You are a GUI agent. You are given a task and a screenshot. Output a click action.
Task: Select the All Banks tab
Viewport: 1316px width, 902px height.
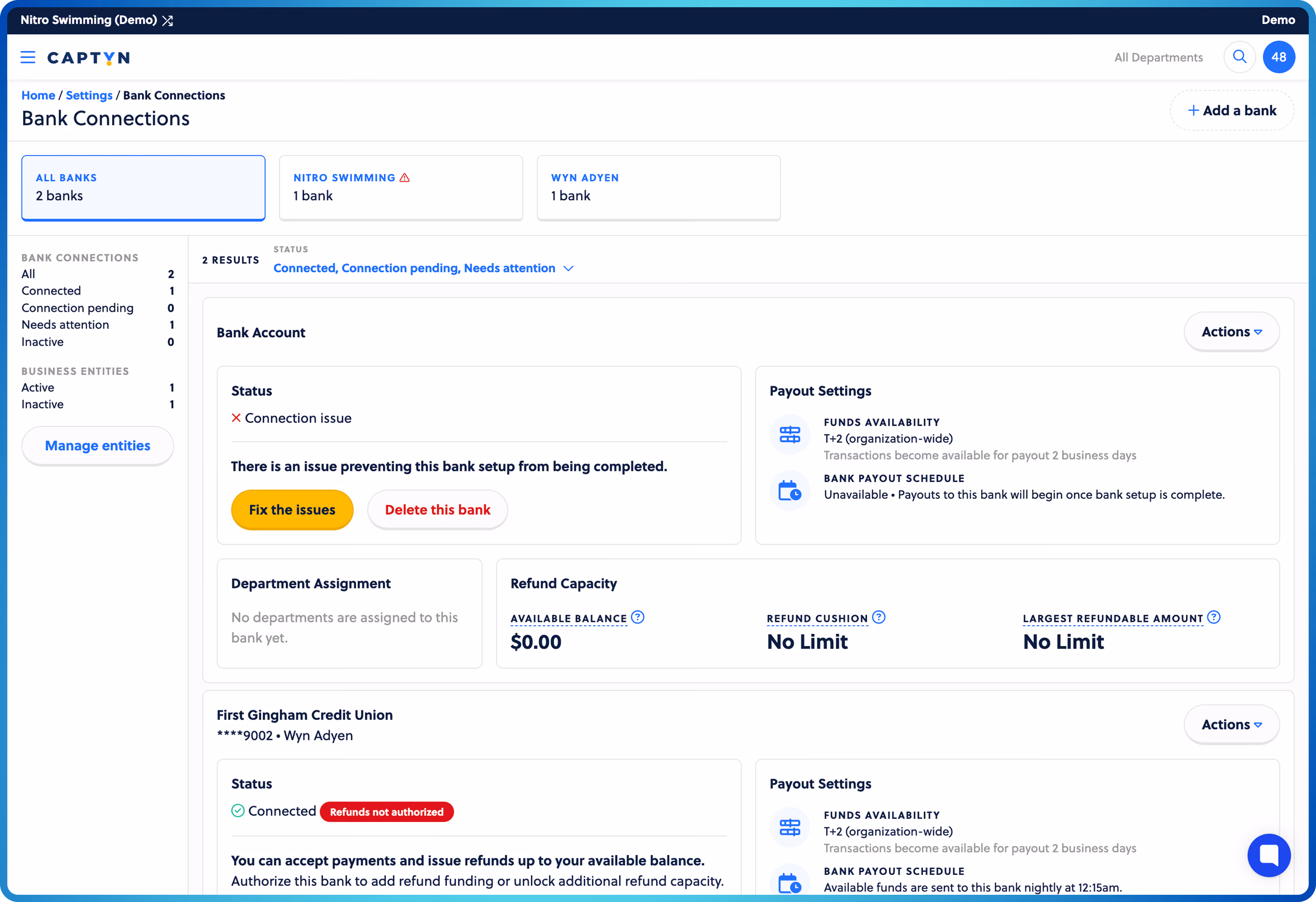tap(143, 188)
